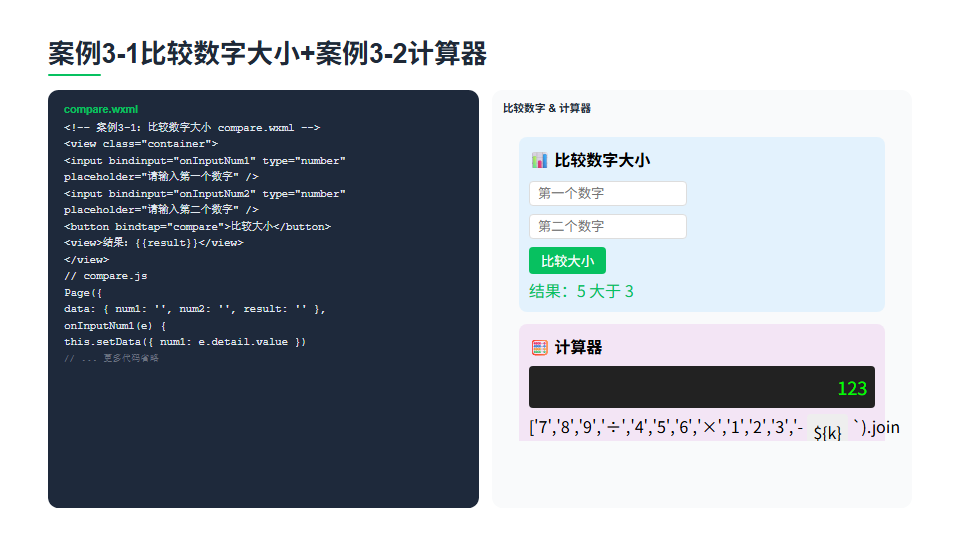
Task: Click the 计算器 section heading
Action: (x=578, y=348)
